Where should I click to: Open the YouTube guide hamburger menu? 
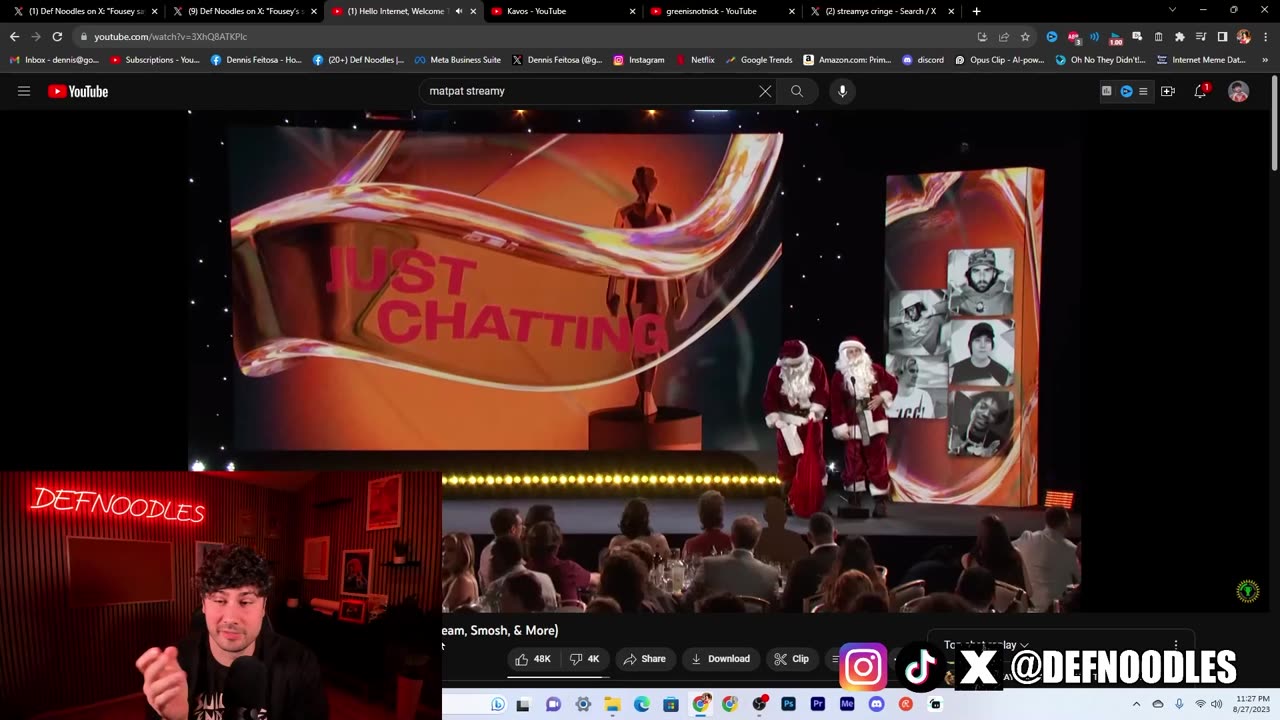click(24, 91)
